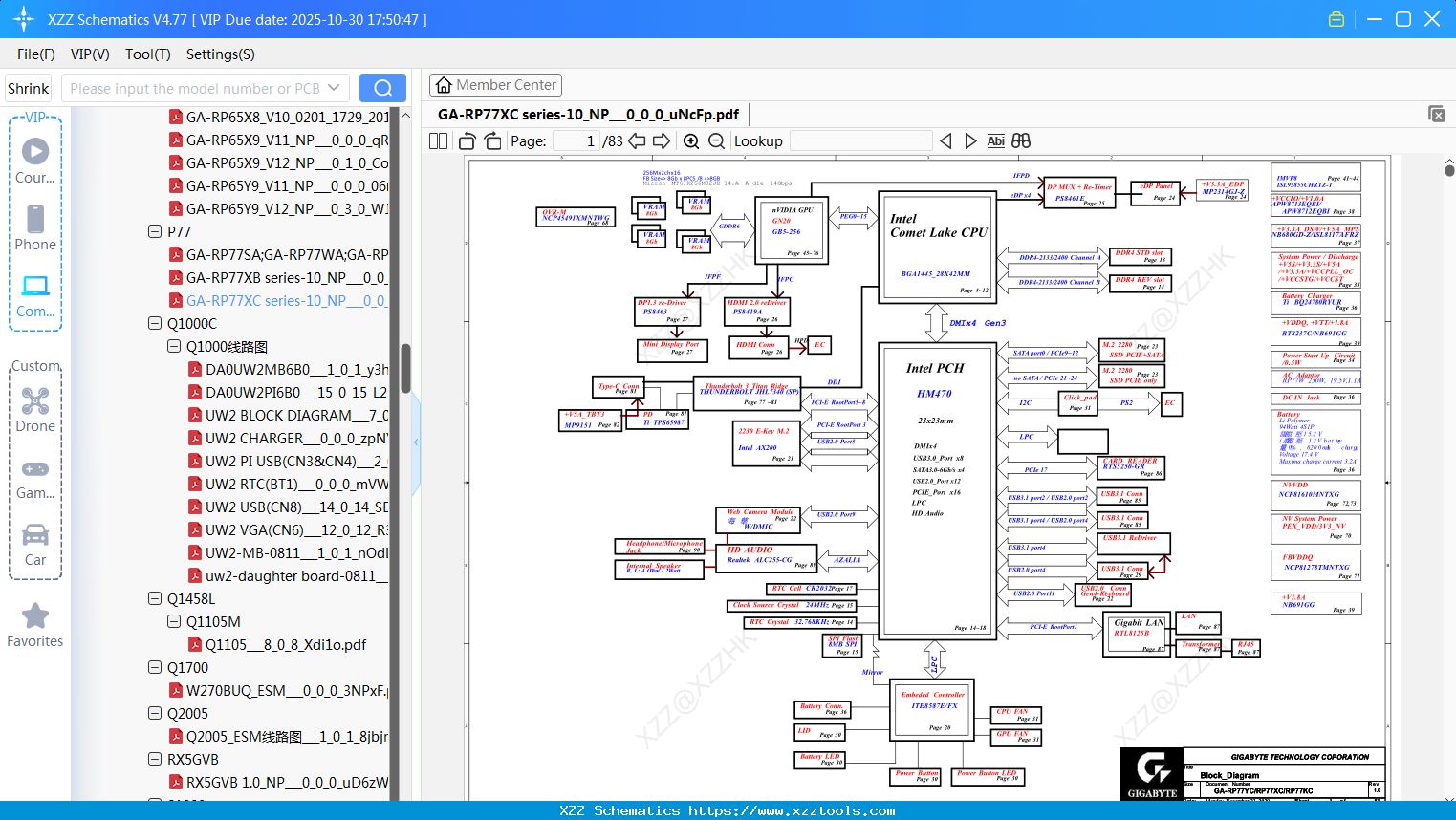
Task: Open the Member Center
Action: pos(495,85)
